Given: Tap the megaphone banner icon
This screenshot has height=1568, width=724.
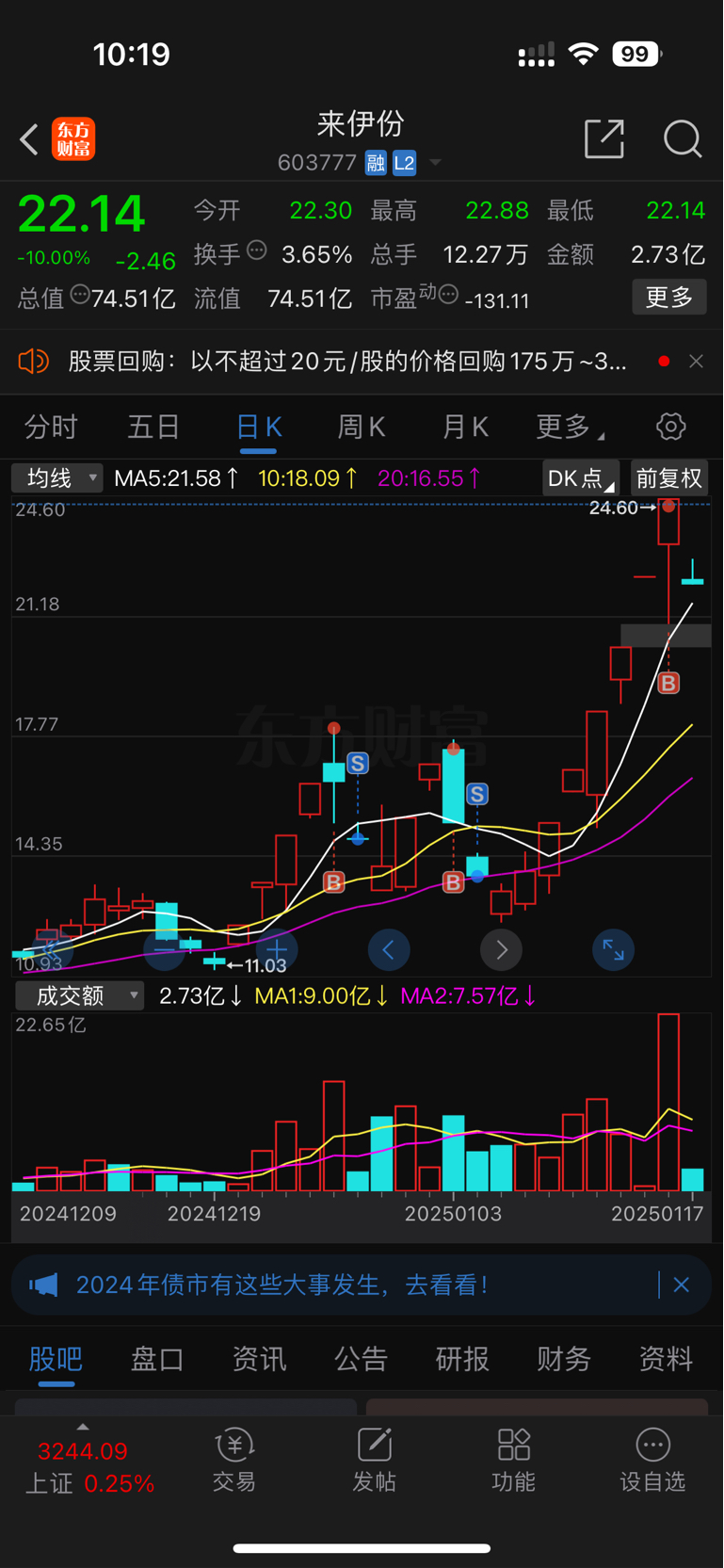Looking at the screenshot, I should point(43,1285).
